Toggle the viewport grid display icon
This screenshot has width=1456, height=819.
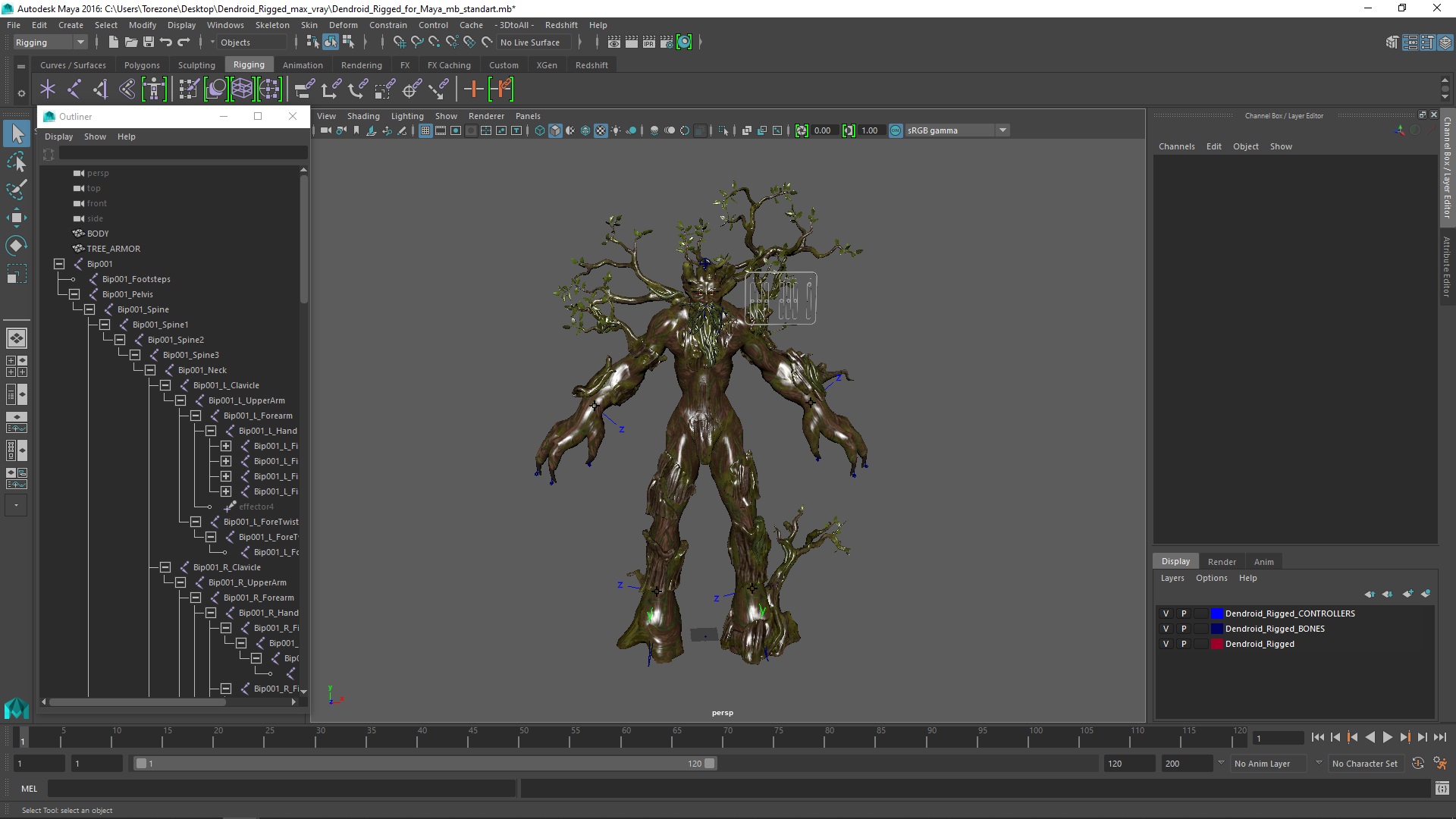tap(425, 130)
